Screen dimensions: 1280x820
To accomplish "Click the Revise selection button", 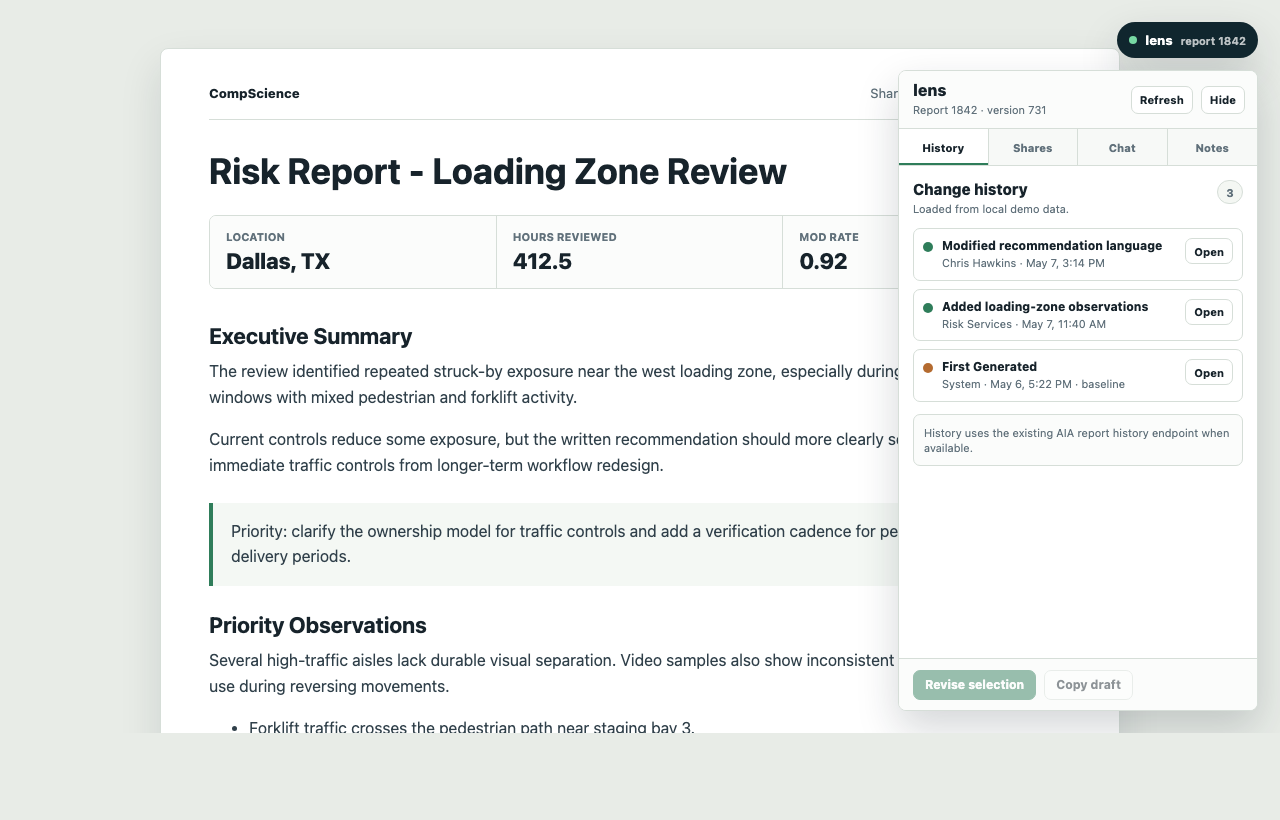I will (974, 685).
